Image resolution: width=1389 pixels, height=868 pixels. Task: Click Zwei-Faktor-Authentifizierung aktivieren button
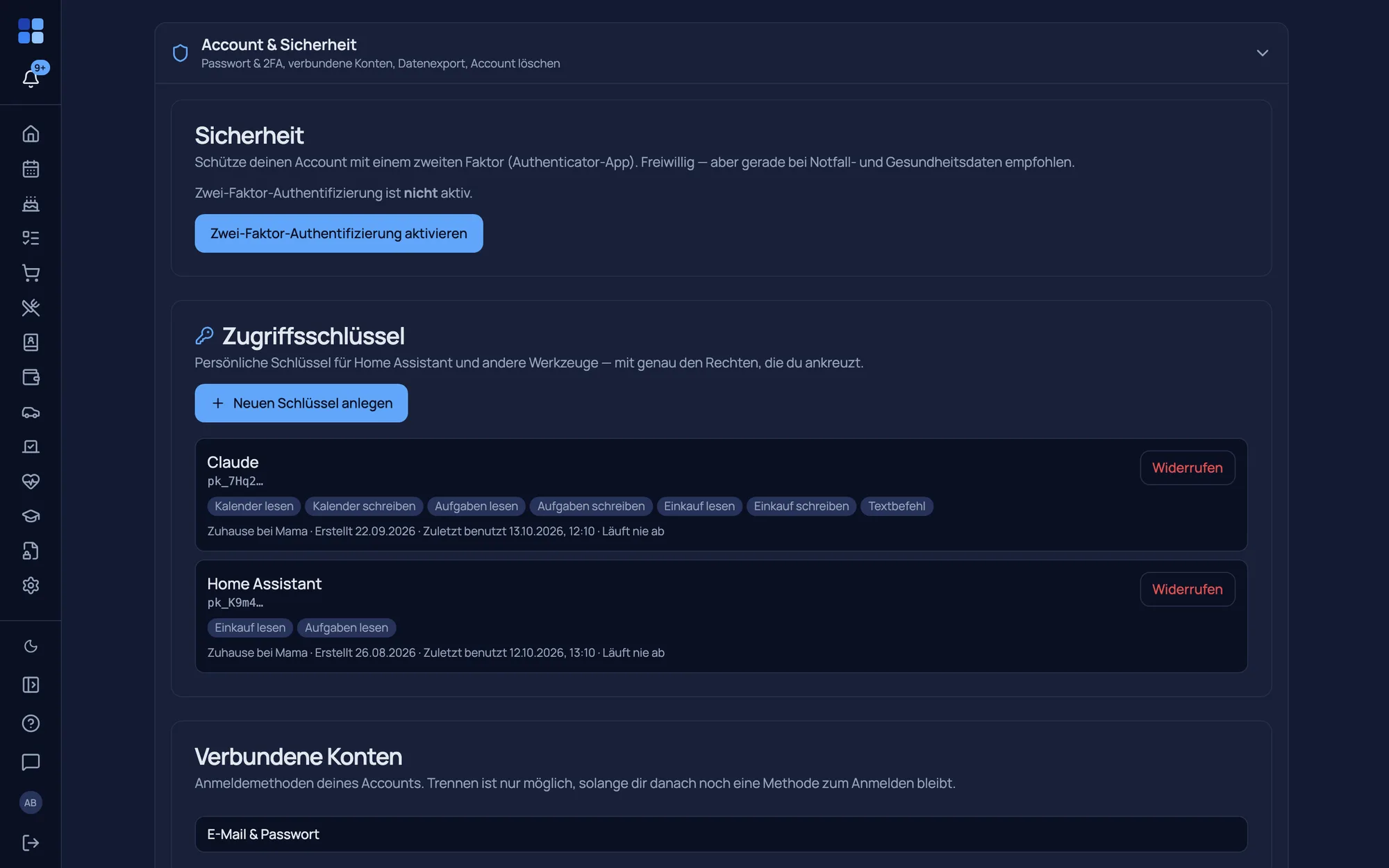[x=338, y=233]
